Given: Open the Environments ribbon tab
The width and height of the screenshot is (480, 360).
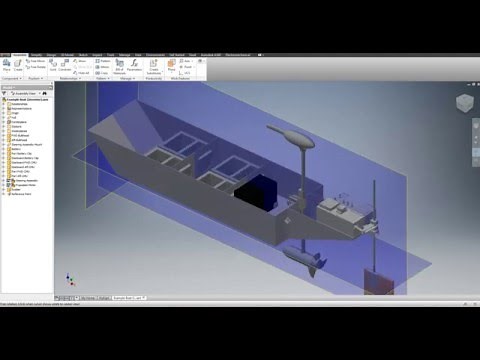Looking at the screenshot, I should [x=155, y=55].
